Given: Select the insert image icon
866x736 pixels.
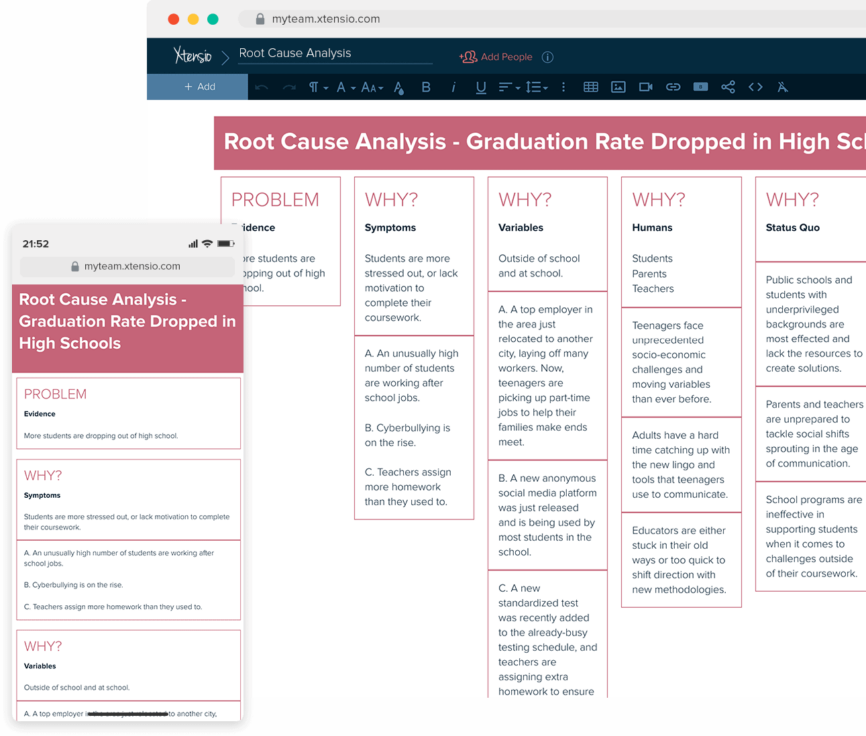Looking at the screenshot, I should (617, 87).
